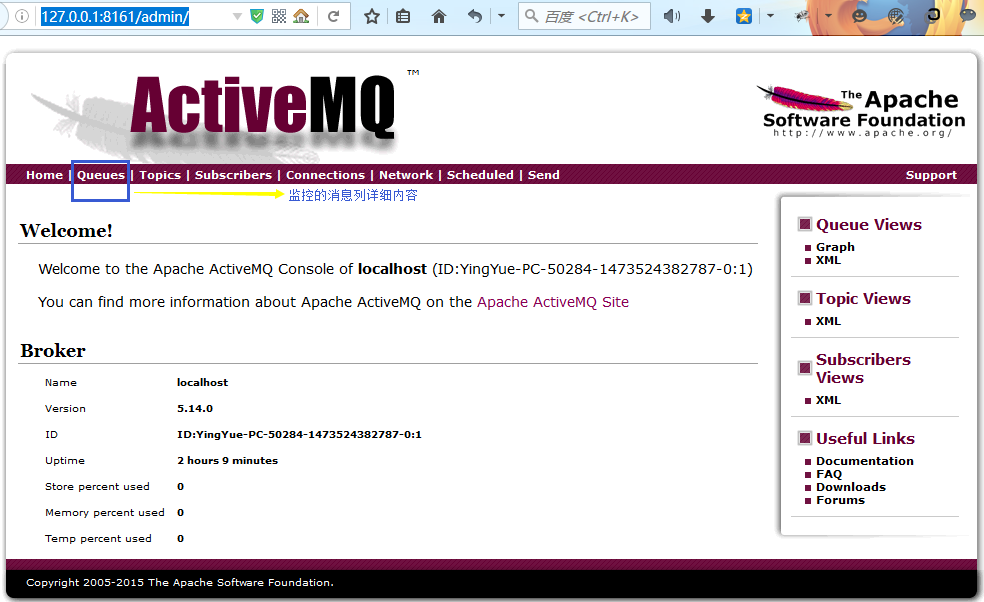
Task: Click the broker name value localhost
Action: [x=203, y=382]
